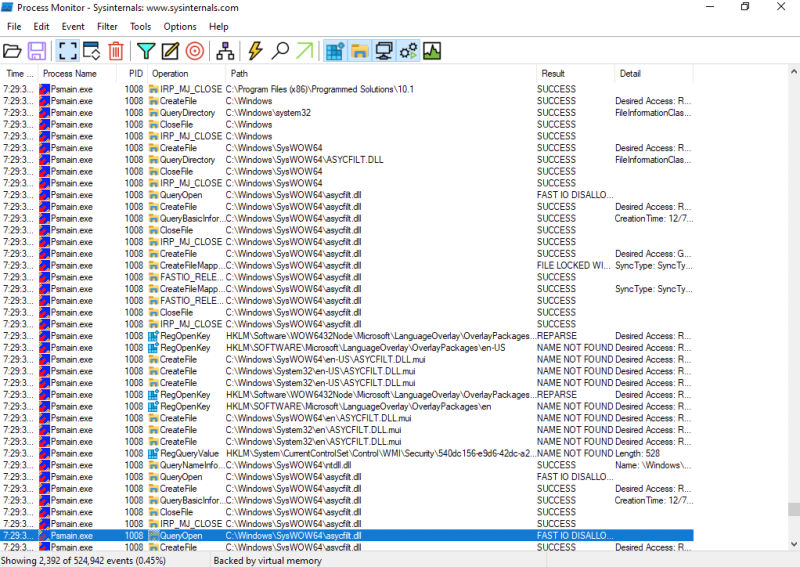Toggle the Capture events icon
The image size is (800, 567).
[x=67, y=51]
